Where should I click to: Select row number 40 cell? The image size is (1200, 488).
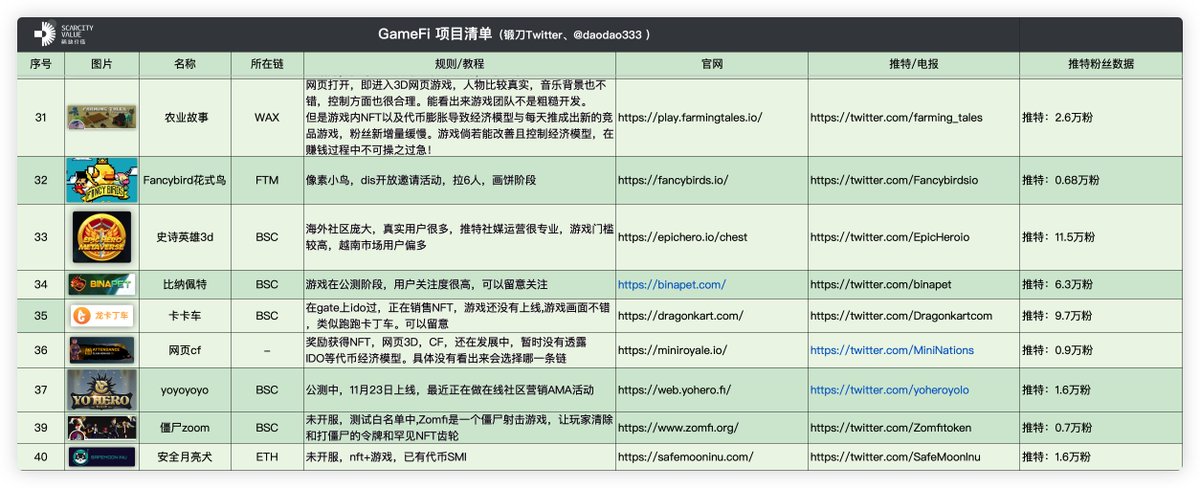pyautogui.click(x=41, y=457)
